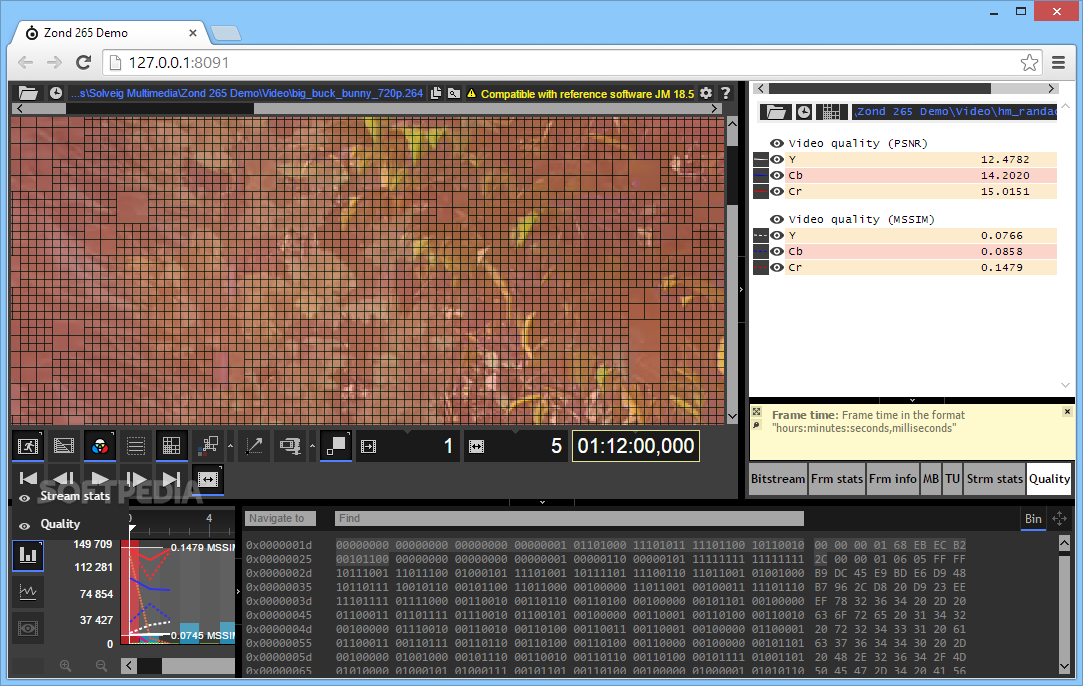
Task: Click the grid icon in Quality panel toolbar
Action: (832, 112)
